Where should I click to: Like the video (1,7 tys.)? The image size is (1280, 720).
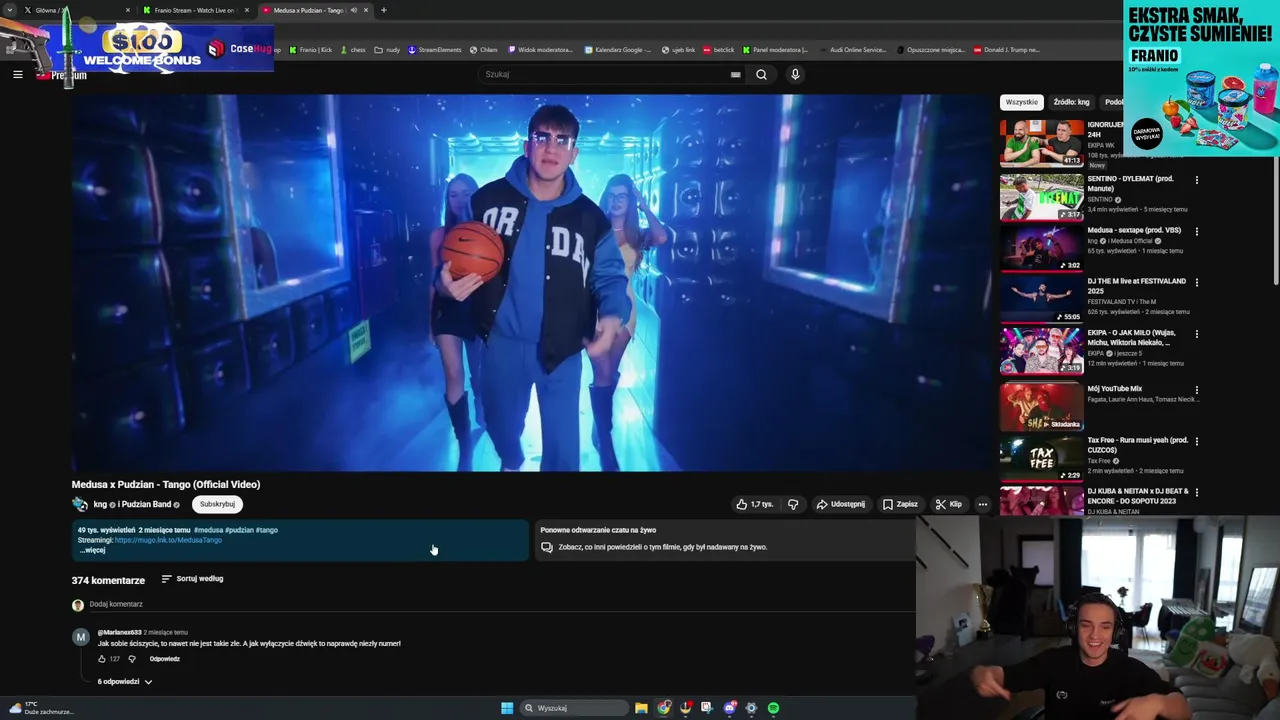[755, 504]
